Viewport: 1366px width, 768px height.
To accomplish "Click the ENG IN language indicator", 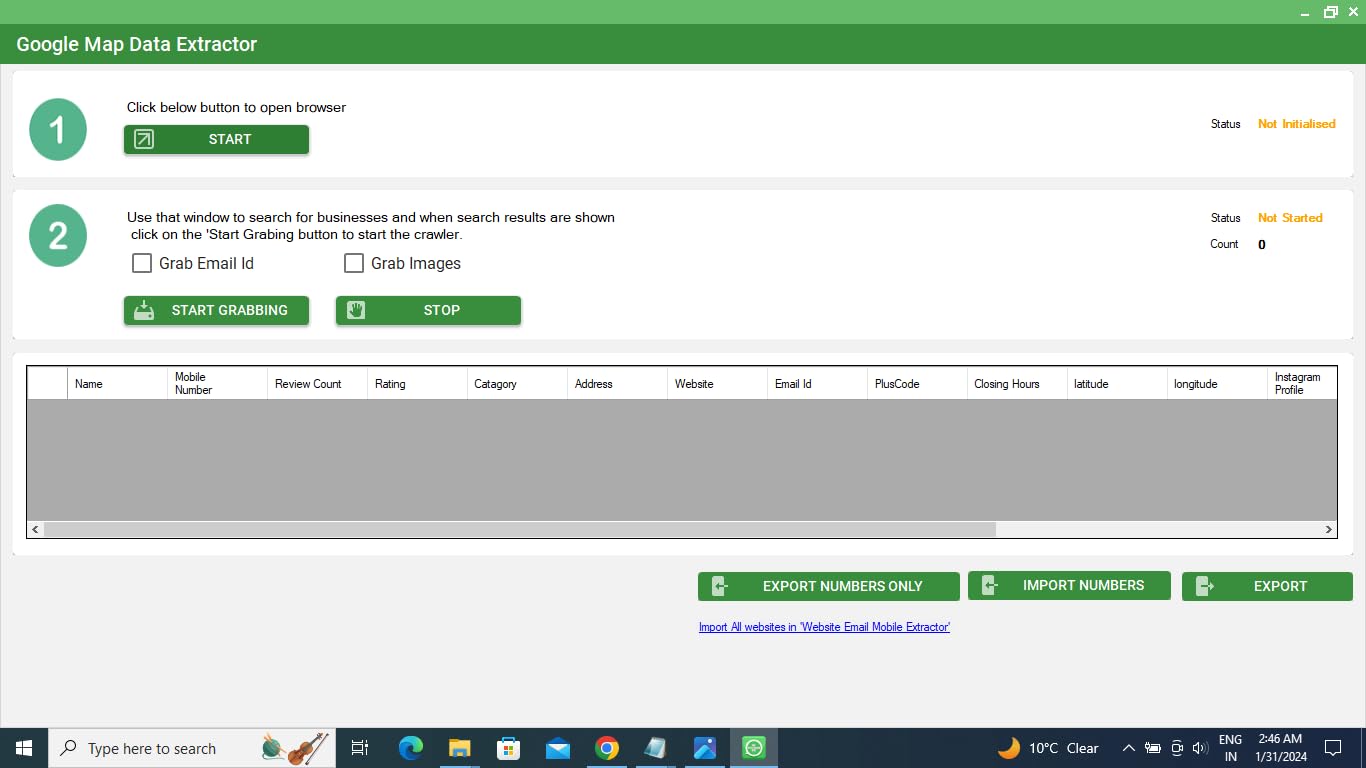I will pyautogui.click(x=1230, y=748).
